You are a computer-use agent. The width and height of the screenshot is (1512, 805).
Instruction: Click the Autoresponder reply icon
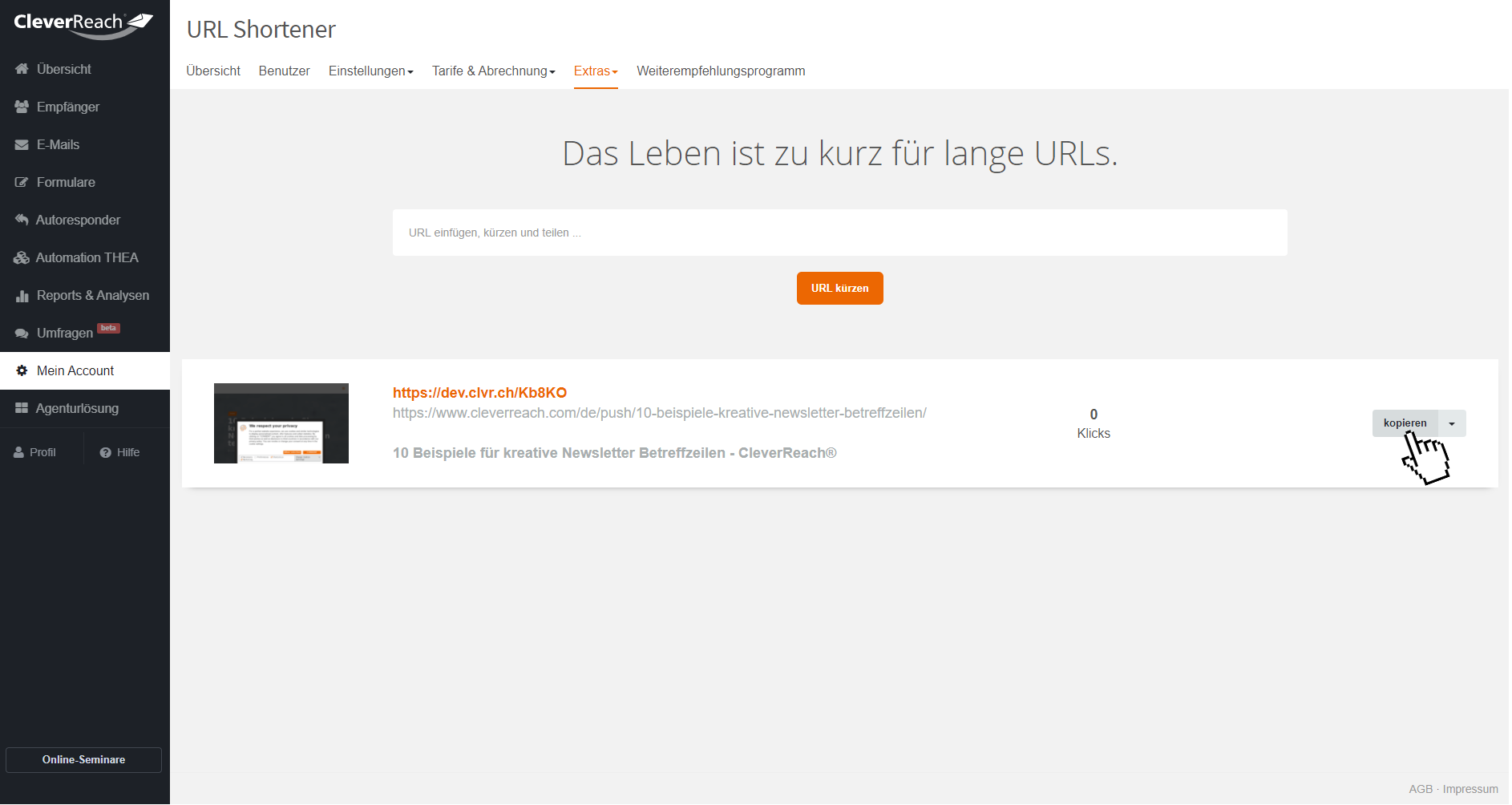(22, 220)
